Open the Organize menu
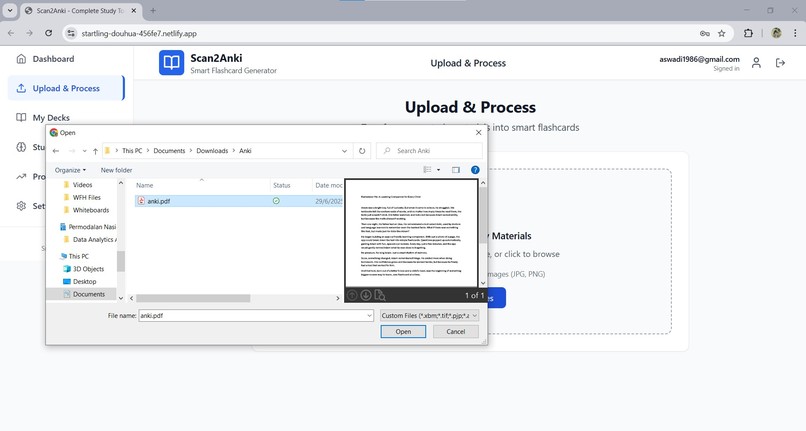 (70, 170)
